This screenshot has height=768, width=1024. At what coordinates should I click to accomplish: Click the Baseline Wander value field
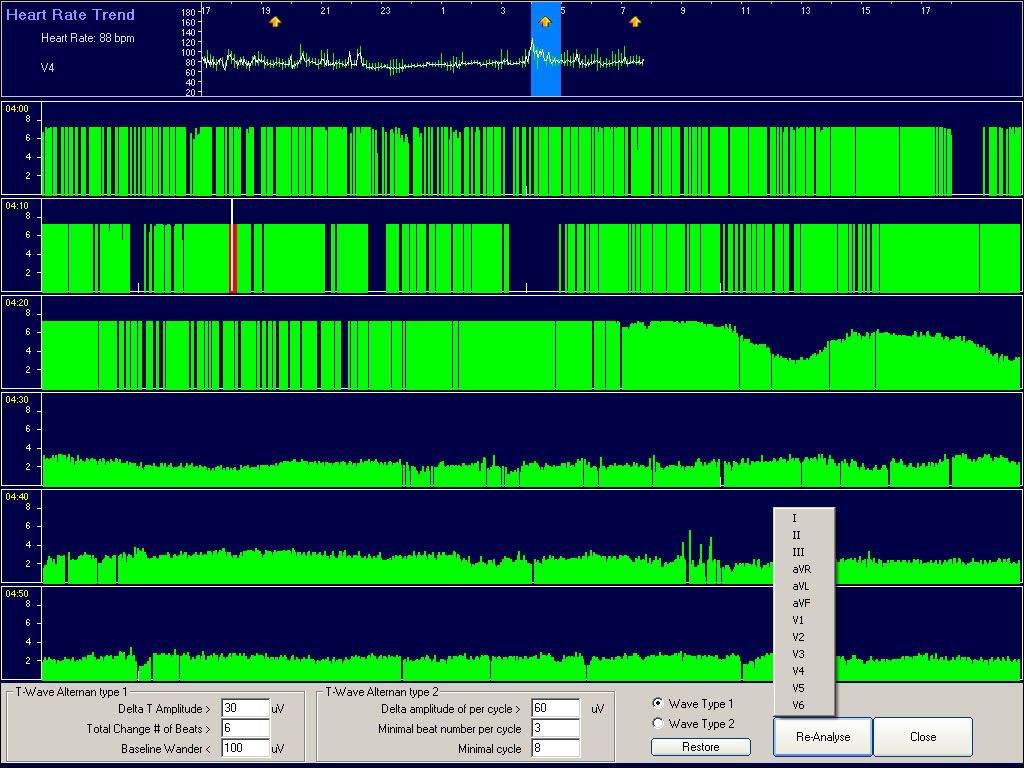[245, 749]
